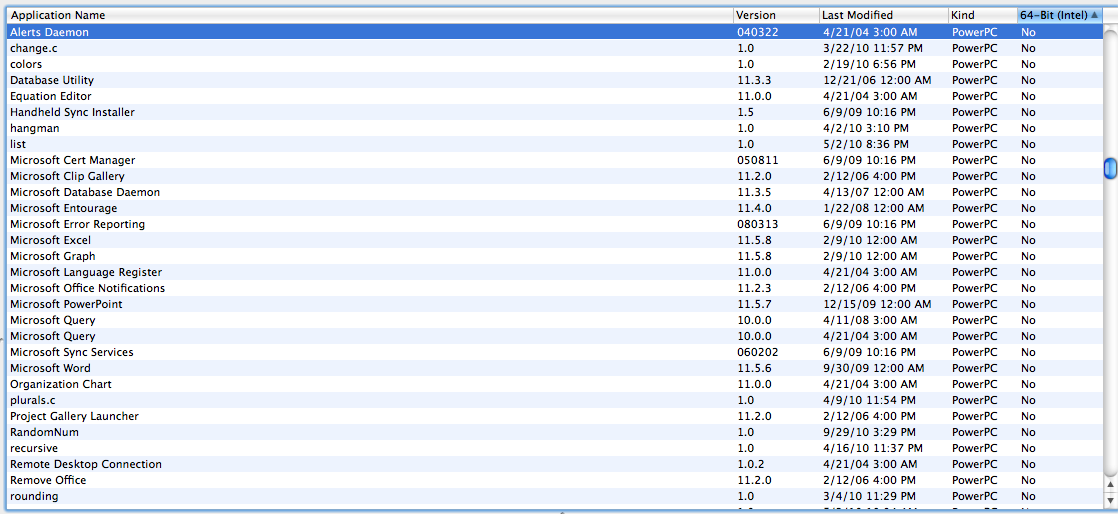
Task: Select the Database Utility row
Action: tap(555, 81)
